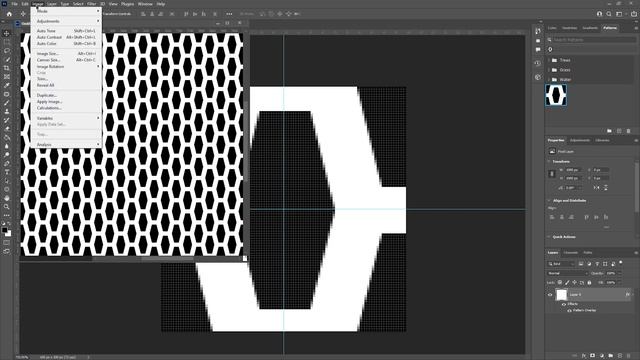The height and width of the screenshot is (360, 640).
Task: Toggle visibility of Layer 0
Action: tap(550, 295)
